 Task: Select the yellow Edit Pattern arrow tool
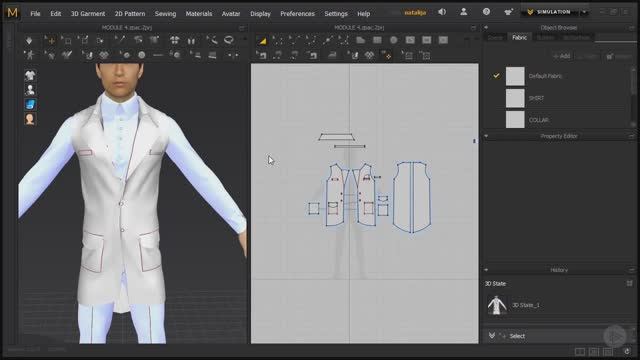tap(262, 40)
